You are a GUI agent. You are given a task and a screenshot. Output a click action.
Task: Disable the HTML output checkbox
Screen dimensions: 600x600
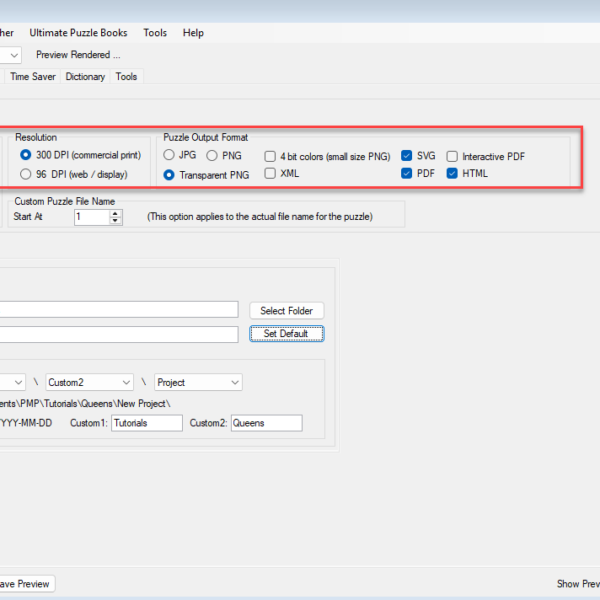click(x=452, y=174)
